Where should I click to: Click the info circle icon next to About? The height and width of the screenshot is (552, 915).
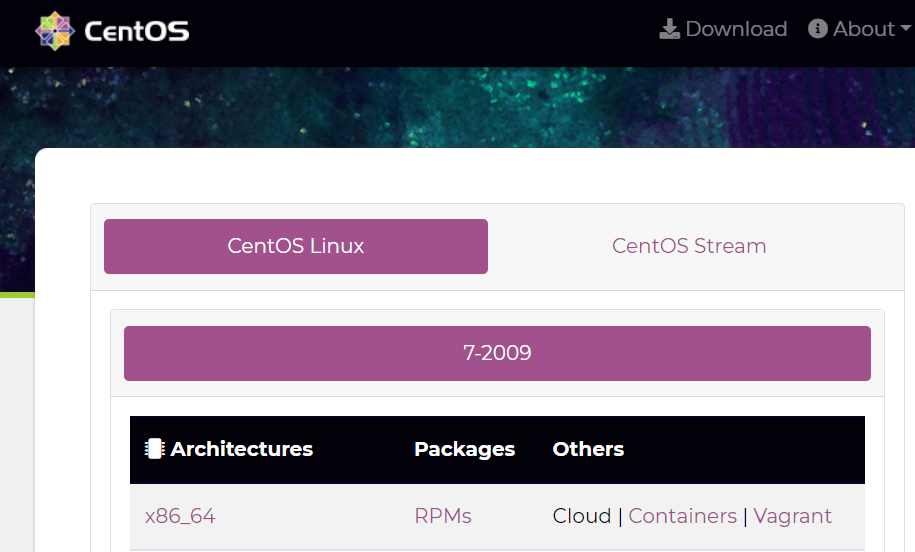(x=818, y=29)
